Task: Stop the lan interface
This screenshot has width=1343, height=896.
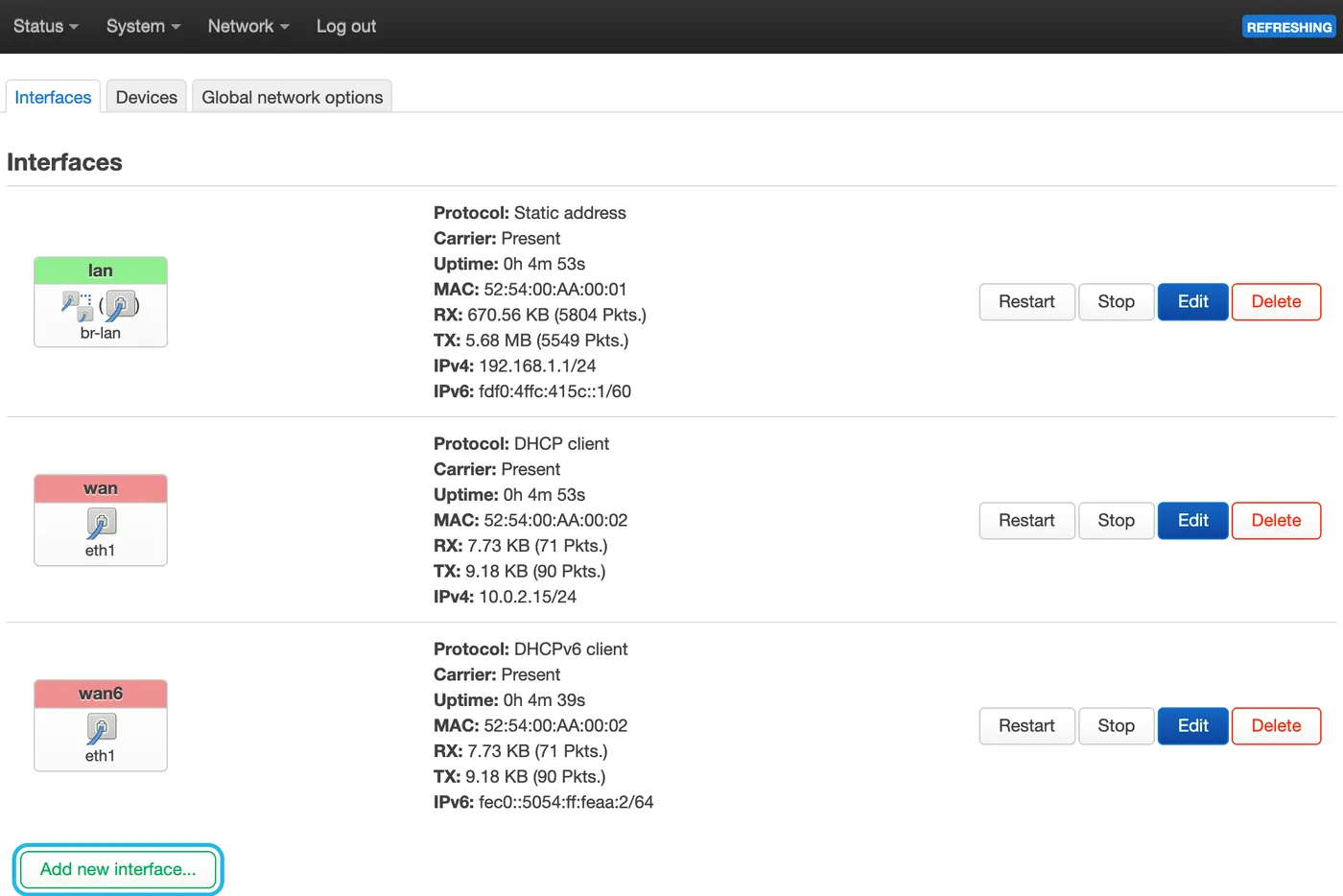Action: (1117, 301)
